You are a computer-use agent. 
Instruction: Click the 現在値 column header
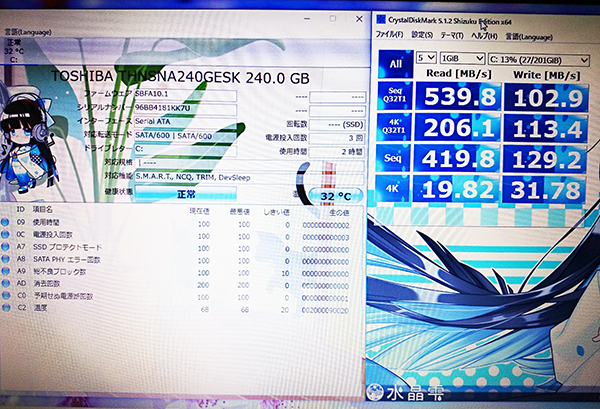(x=200, y=212)
